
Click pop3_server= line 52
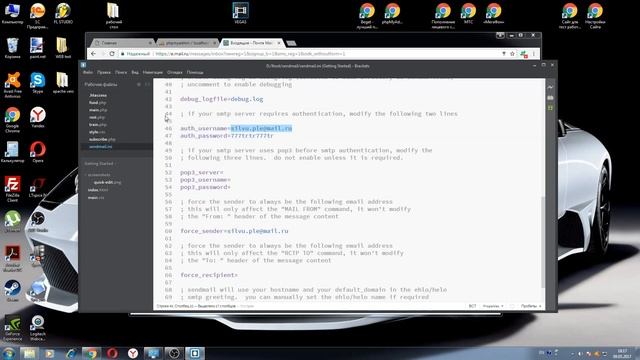click(202, 172)
